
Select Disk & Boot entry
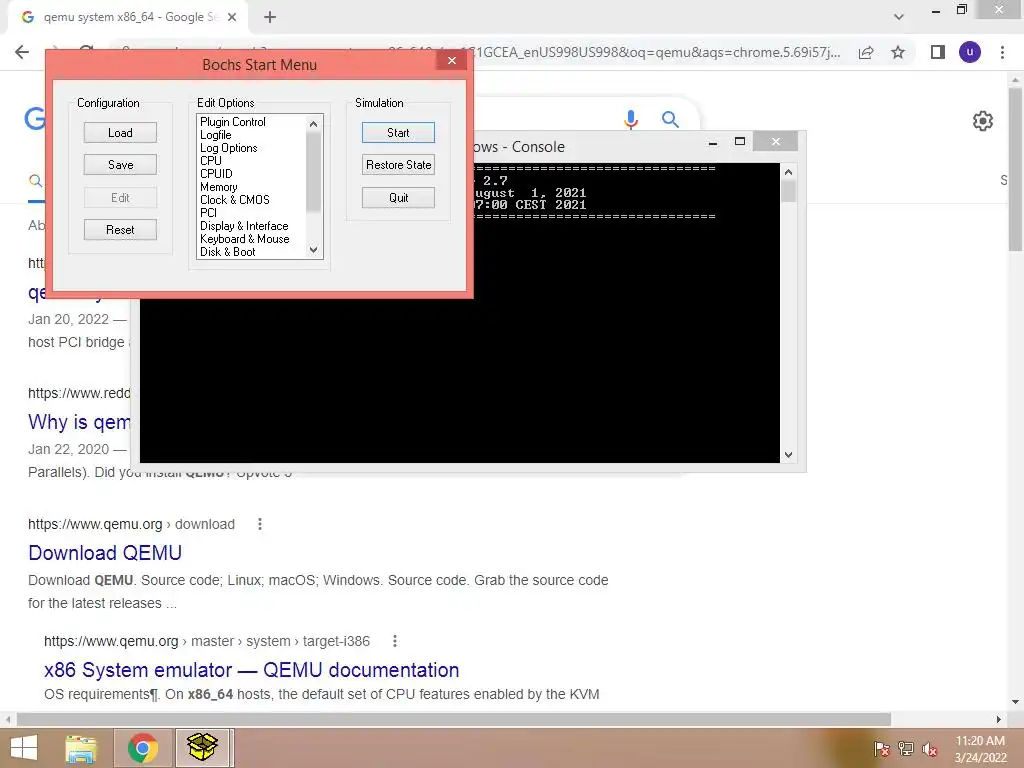227,252
